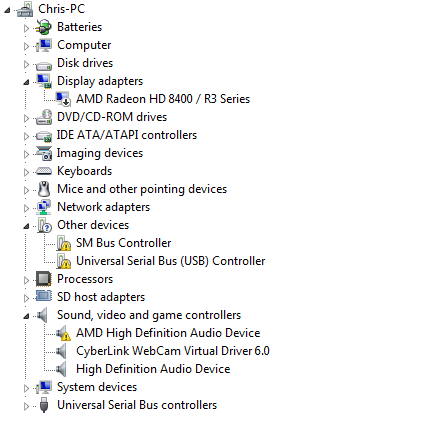Click the SD host adapters icon

pyautogui.click(x=44, y=296)
